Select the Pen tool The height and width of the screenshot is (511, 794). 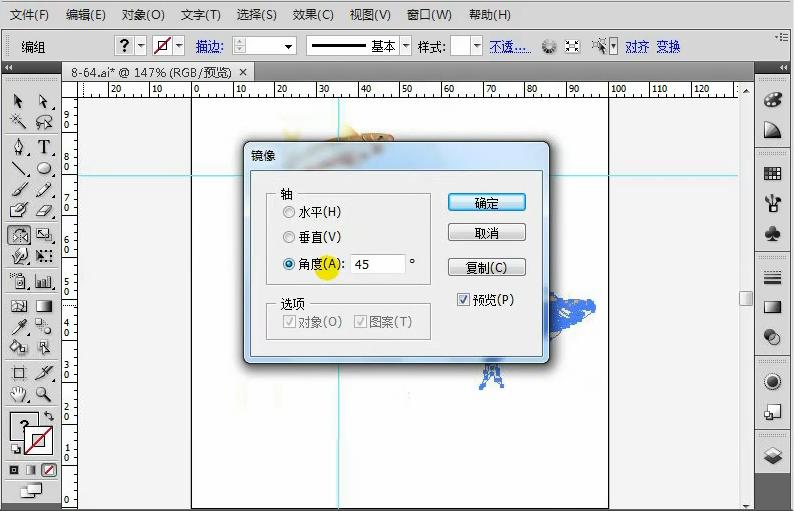pyautogui.click(x=19, y=147)
